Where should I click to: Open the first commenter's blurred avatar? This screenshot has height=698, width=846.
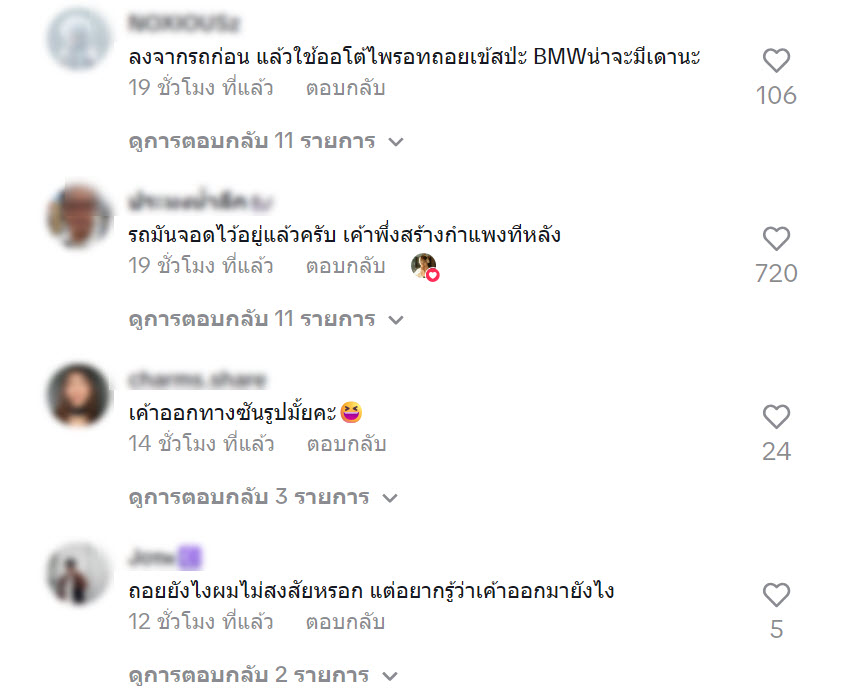coord(79,38)
